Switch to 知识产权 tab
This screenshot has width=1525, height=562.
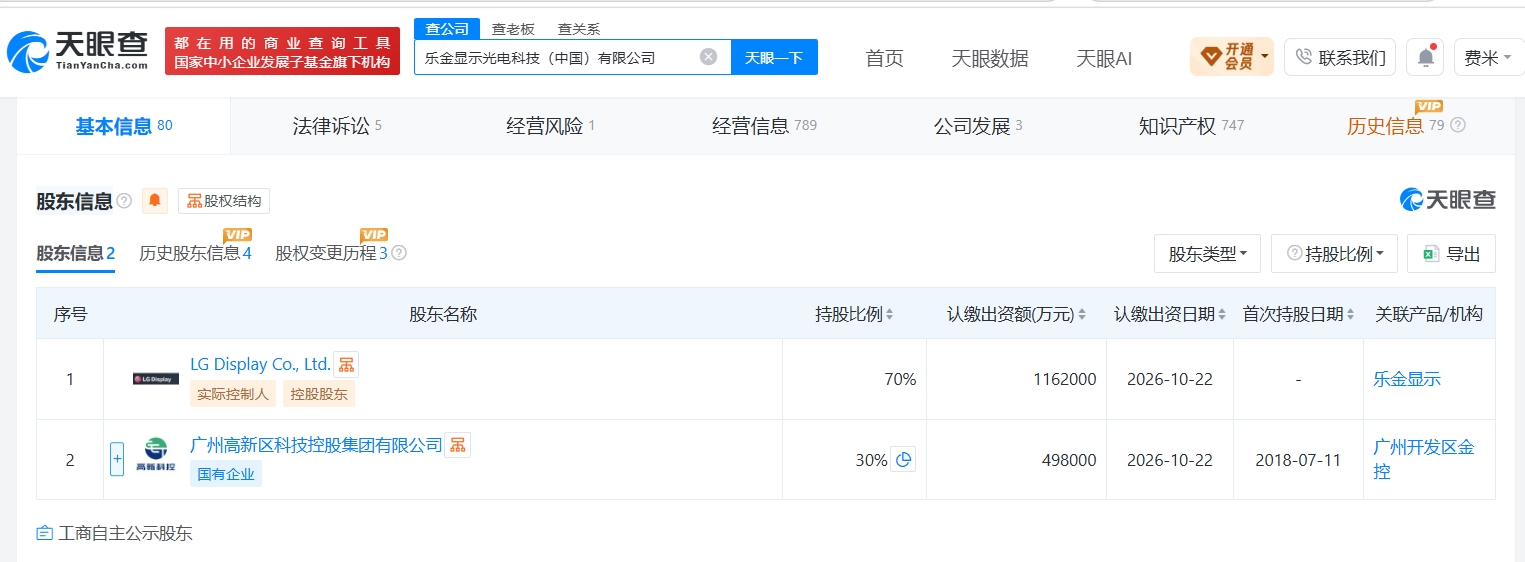1191,126
